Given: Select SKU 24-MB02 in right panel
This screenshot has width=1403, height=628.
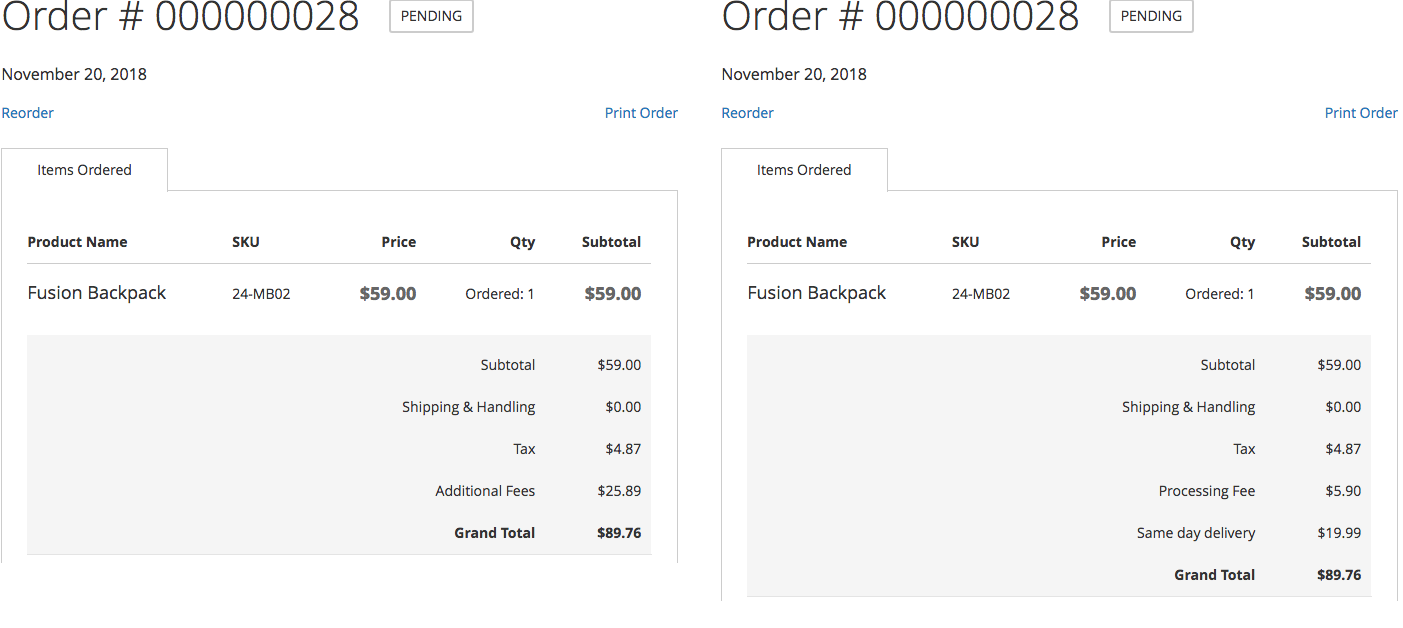Looking at the screenshot, I should (981, 294).
